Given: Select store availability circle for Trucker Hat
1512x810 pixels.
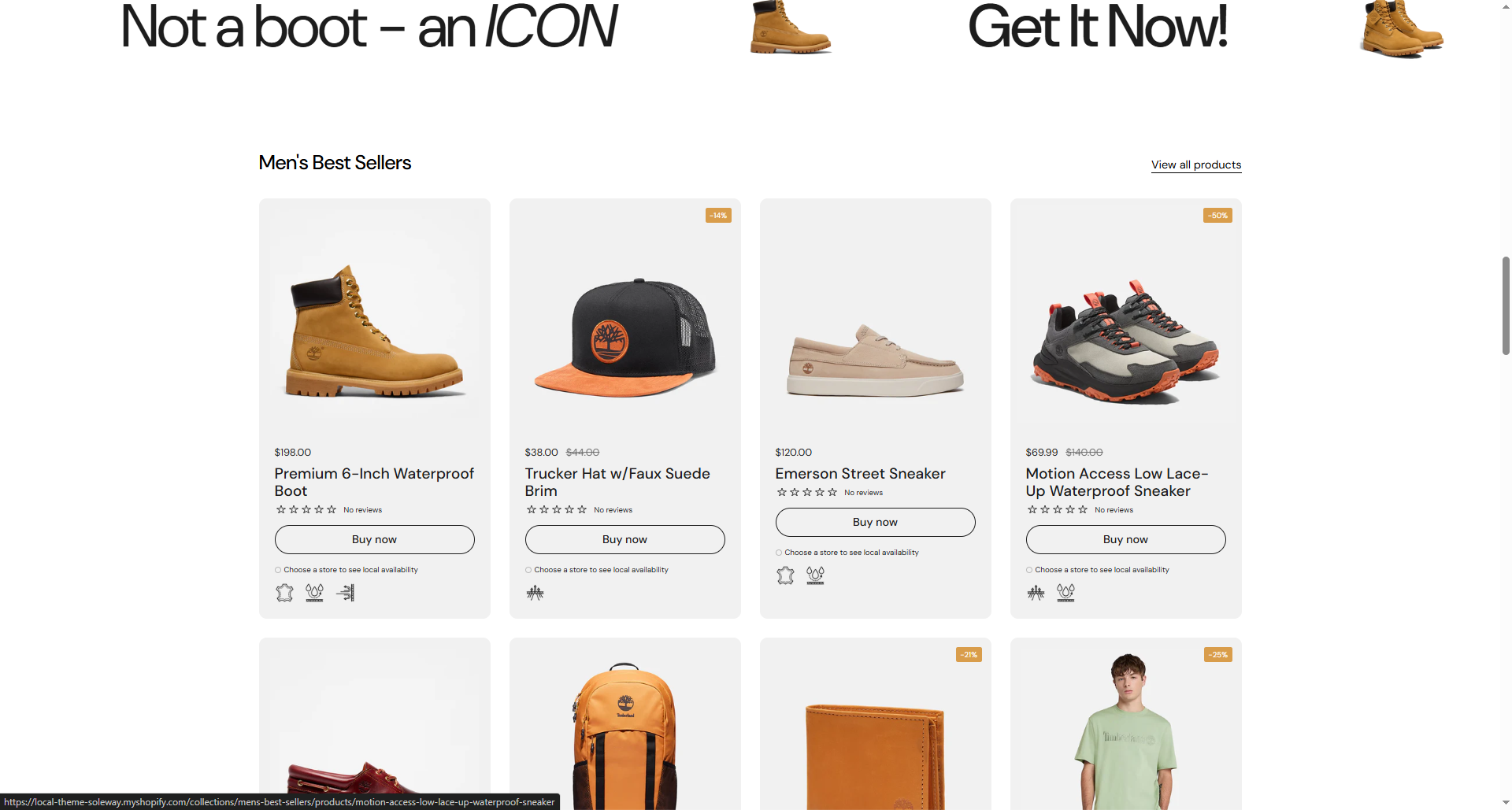Looking at the screenshot, I should click(528, 570).
